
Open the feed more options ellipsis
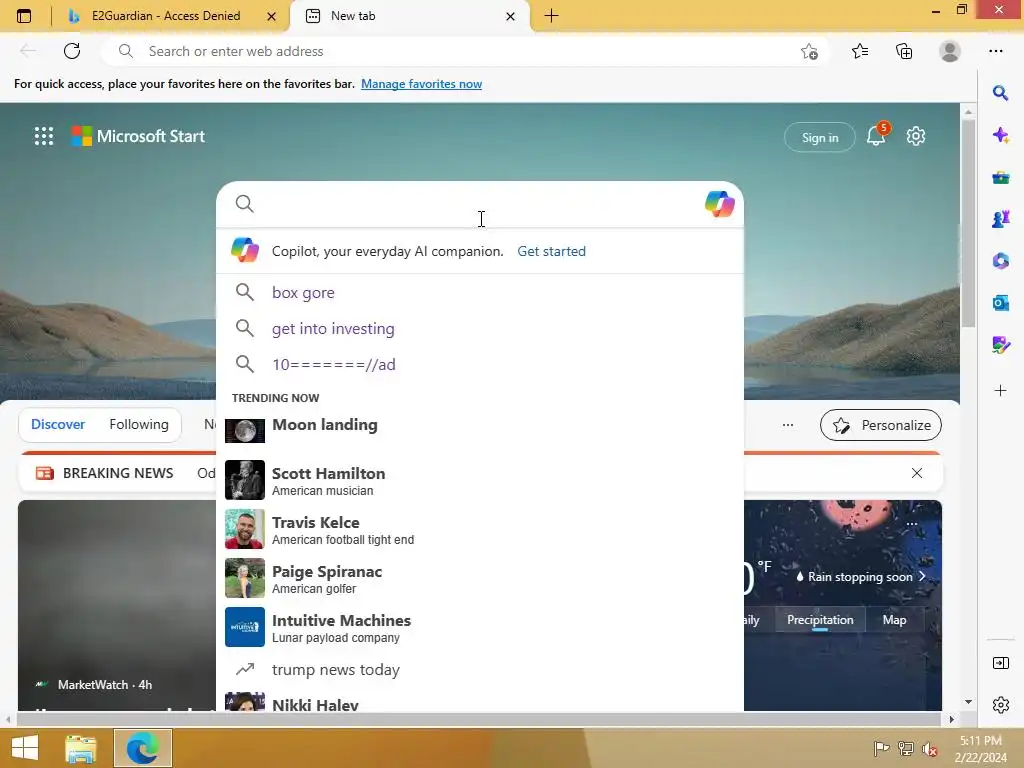point(788,425)
